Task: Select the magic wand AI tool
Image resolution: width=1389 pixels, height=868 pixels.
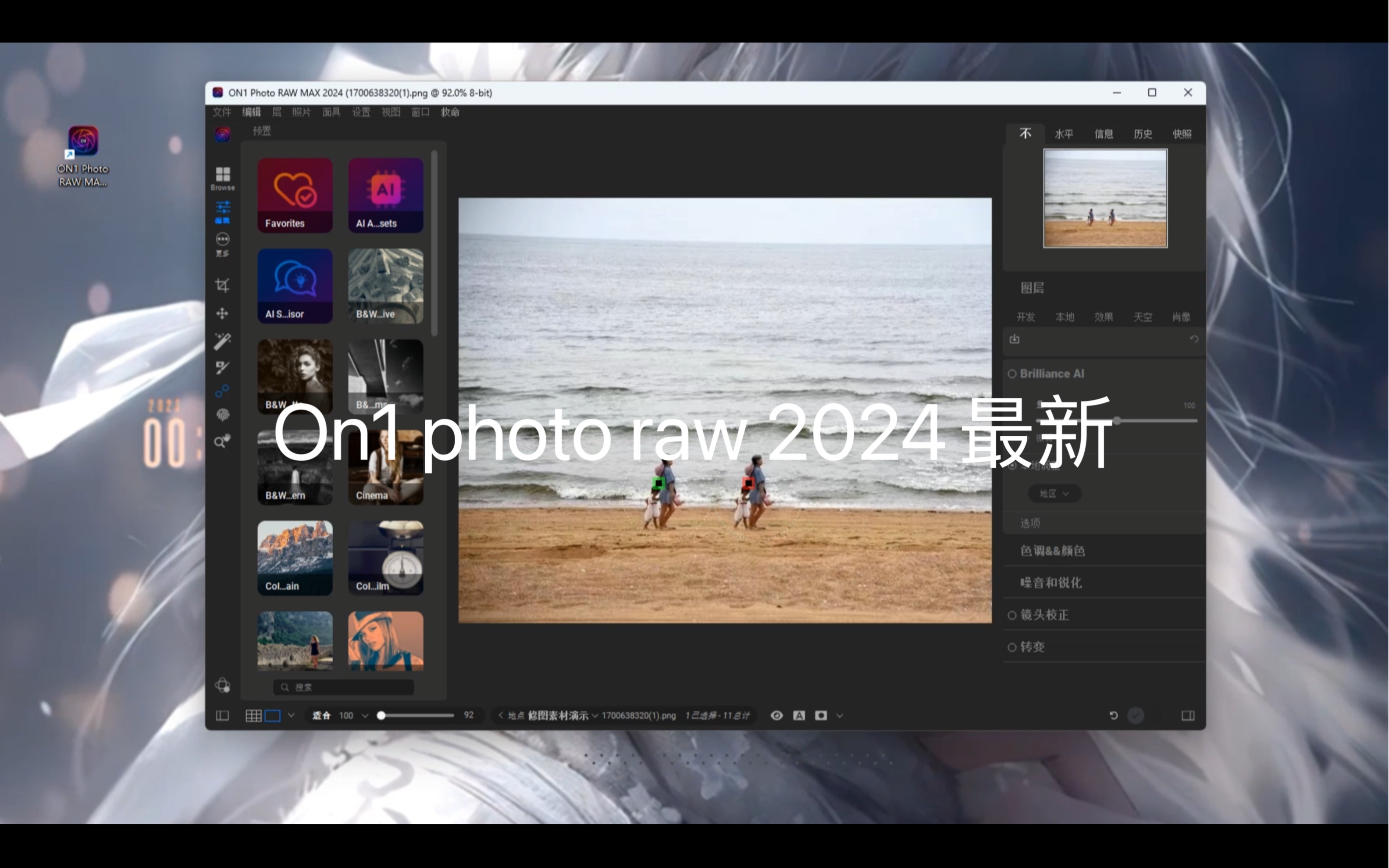Action: pos(222,341)
